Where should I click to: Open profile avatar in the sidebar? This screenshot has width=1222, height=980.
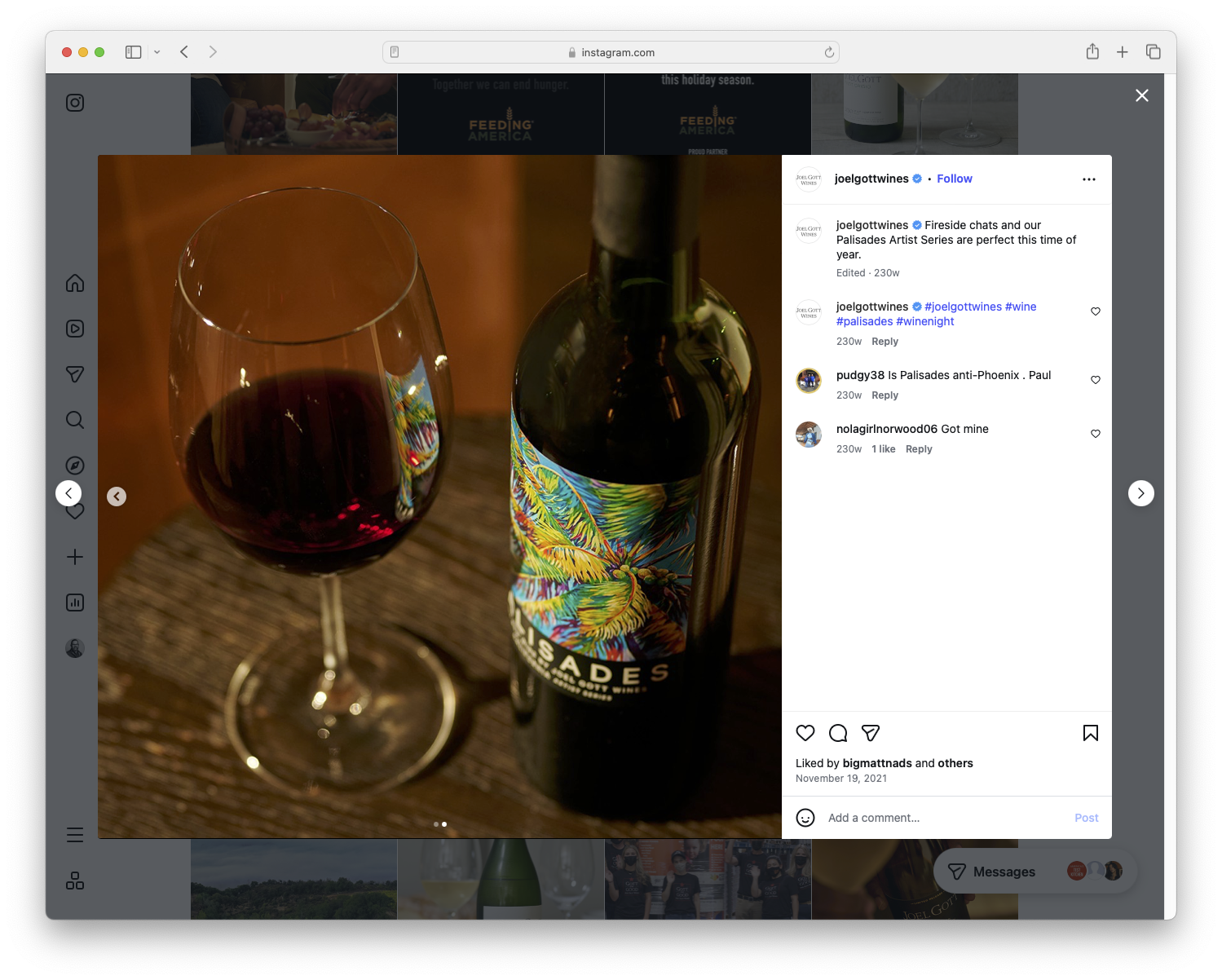(75, 648)
